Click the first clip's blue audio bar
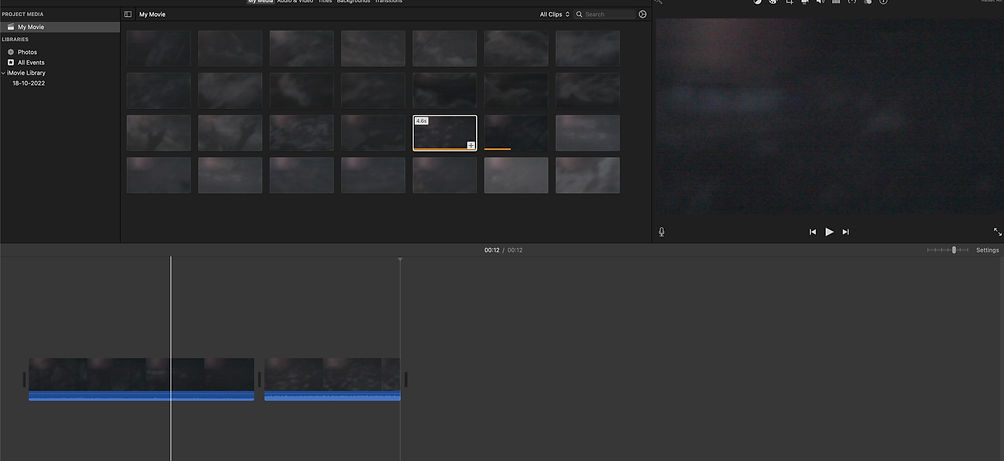This screenshot has height=461, width=1004. 142,396
